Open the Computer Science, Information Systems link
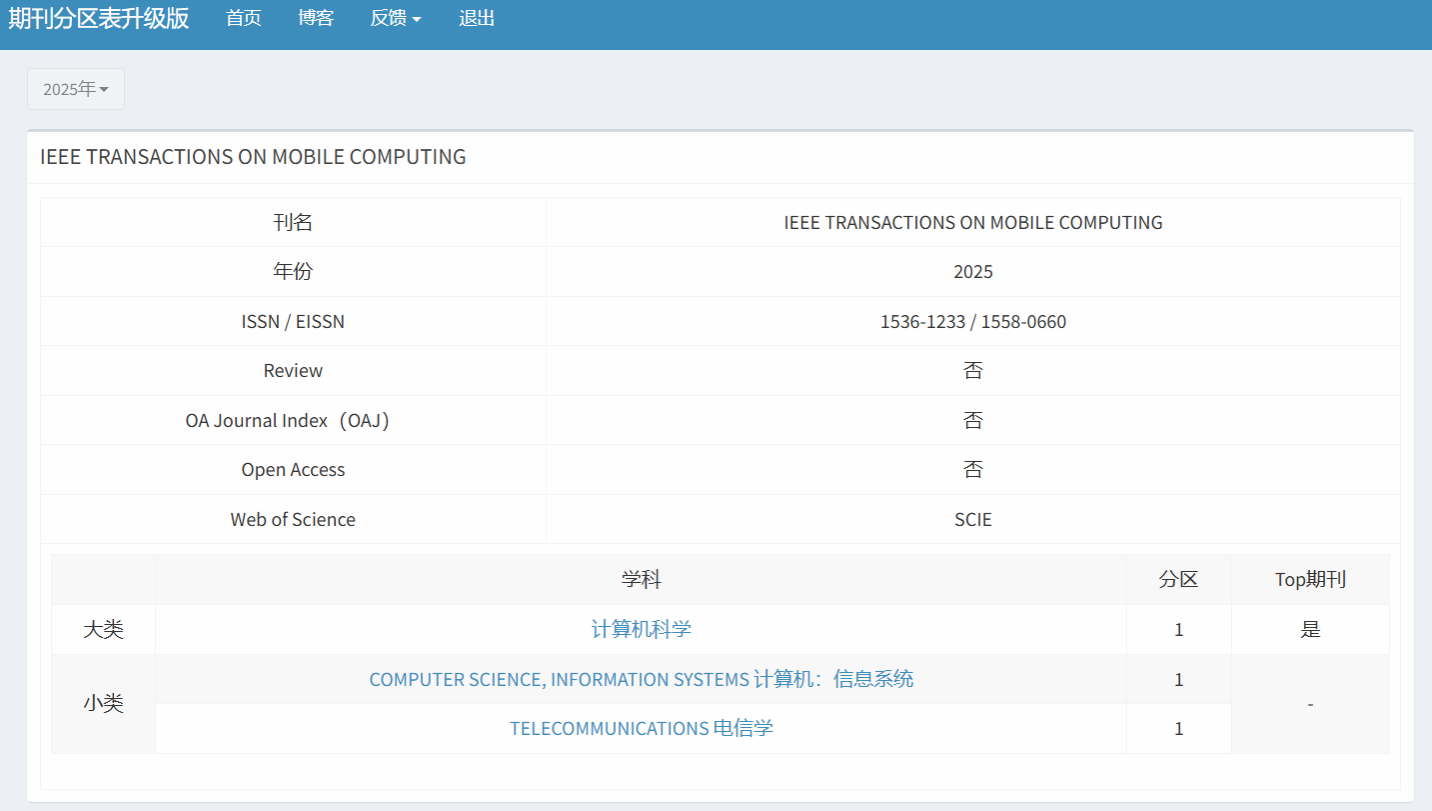This screenshot has width=1432, height=811. [x=641, y=679]
